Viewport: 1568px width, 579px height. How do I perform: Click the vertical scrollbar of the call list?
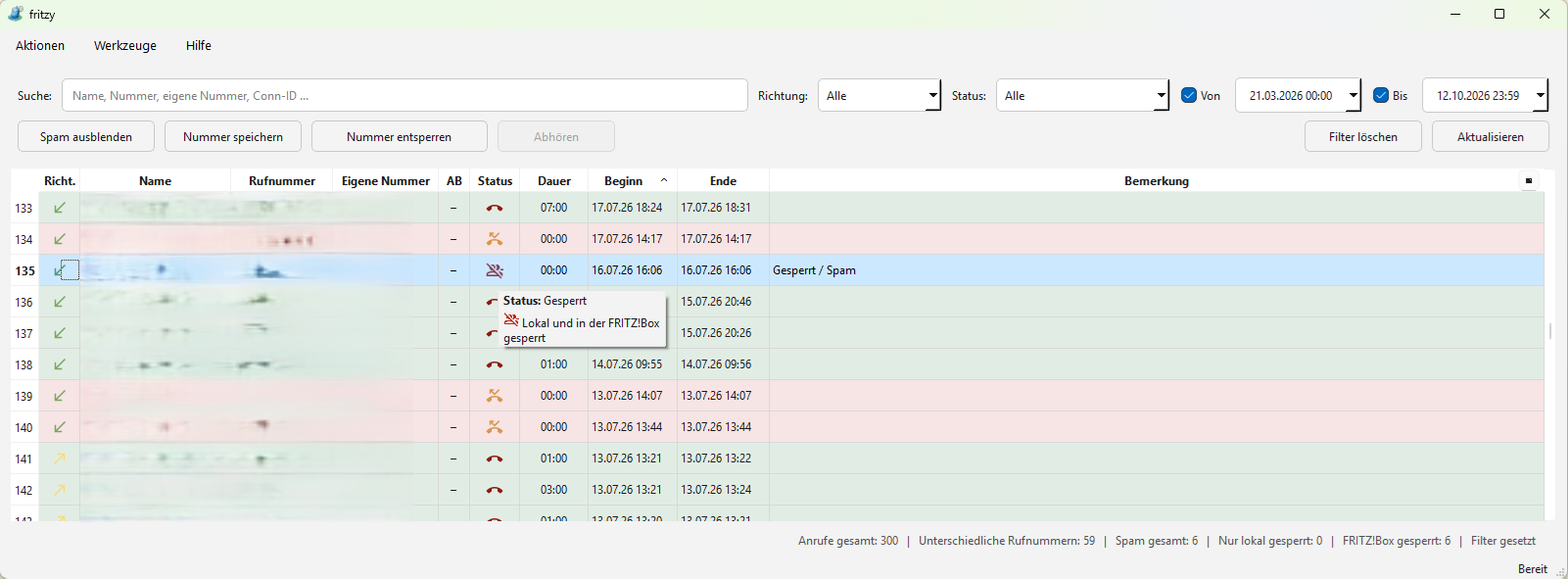pyautogui.click(x=1550, y=331)
